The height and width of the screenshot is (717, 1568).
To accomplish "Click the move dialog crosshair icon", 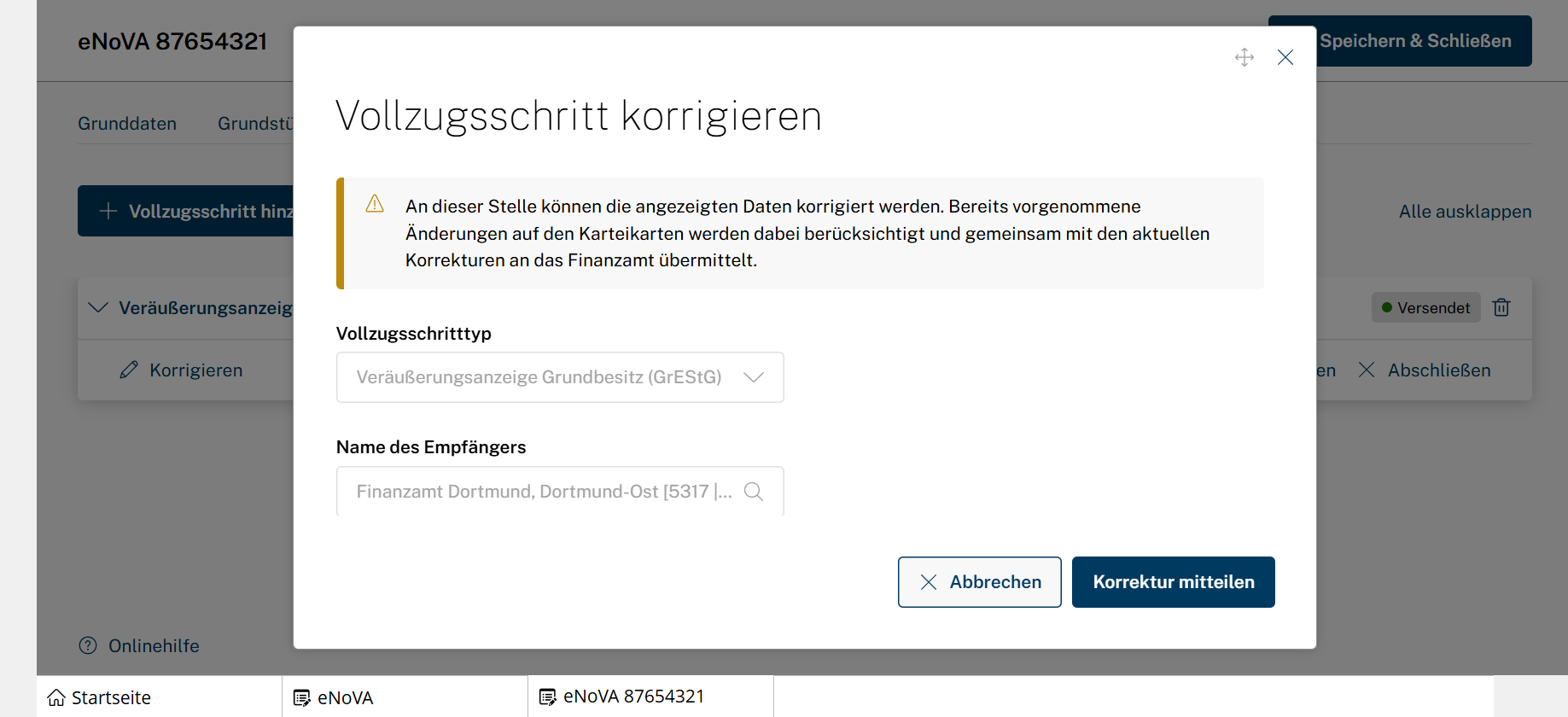I will point(1244,57).
